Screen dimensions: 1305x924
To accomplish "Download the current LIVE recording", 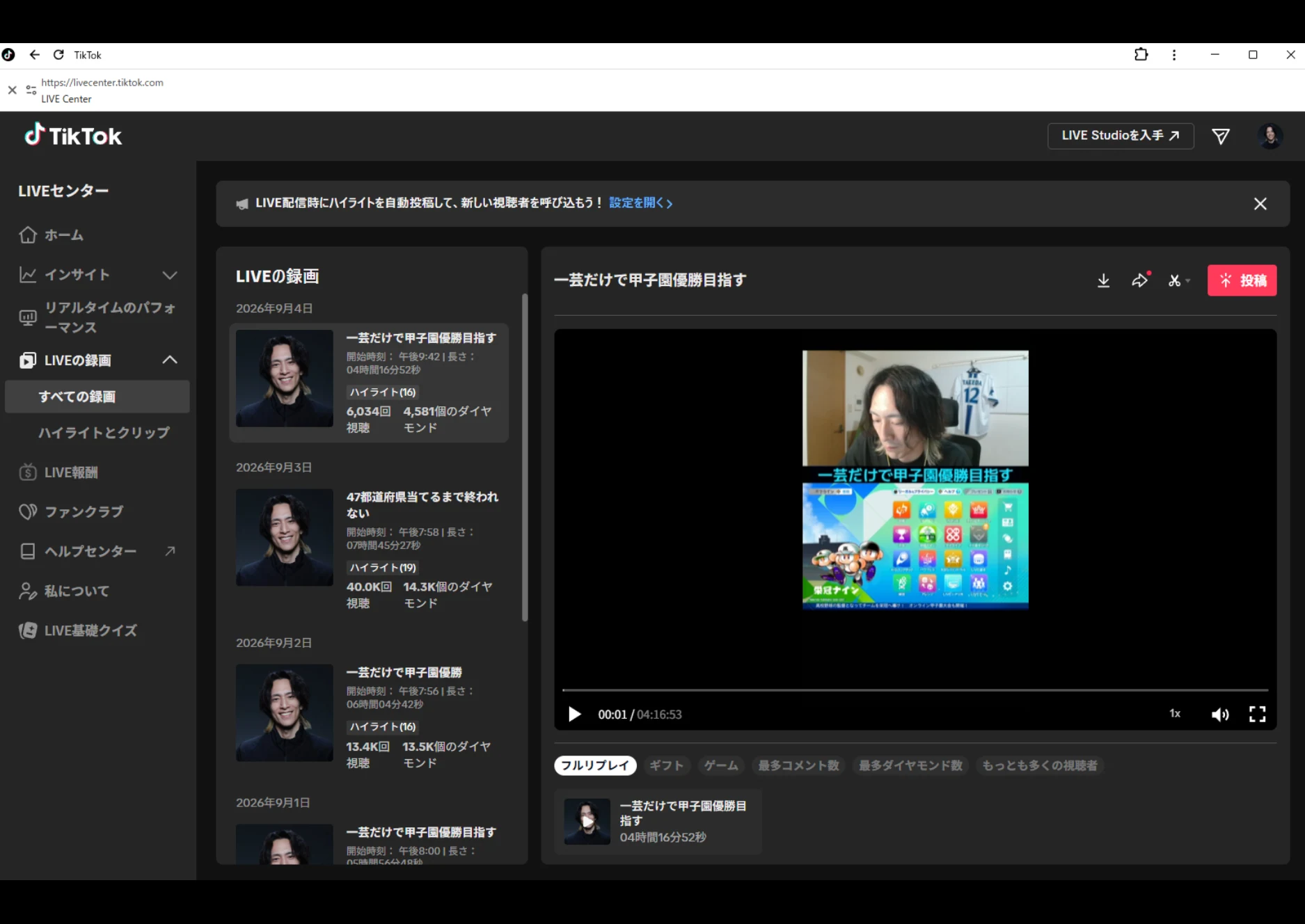I will pyautogui.click(x=1103, y=280).
